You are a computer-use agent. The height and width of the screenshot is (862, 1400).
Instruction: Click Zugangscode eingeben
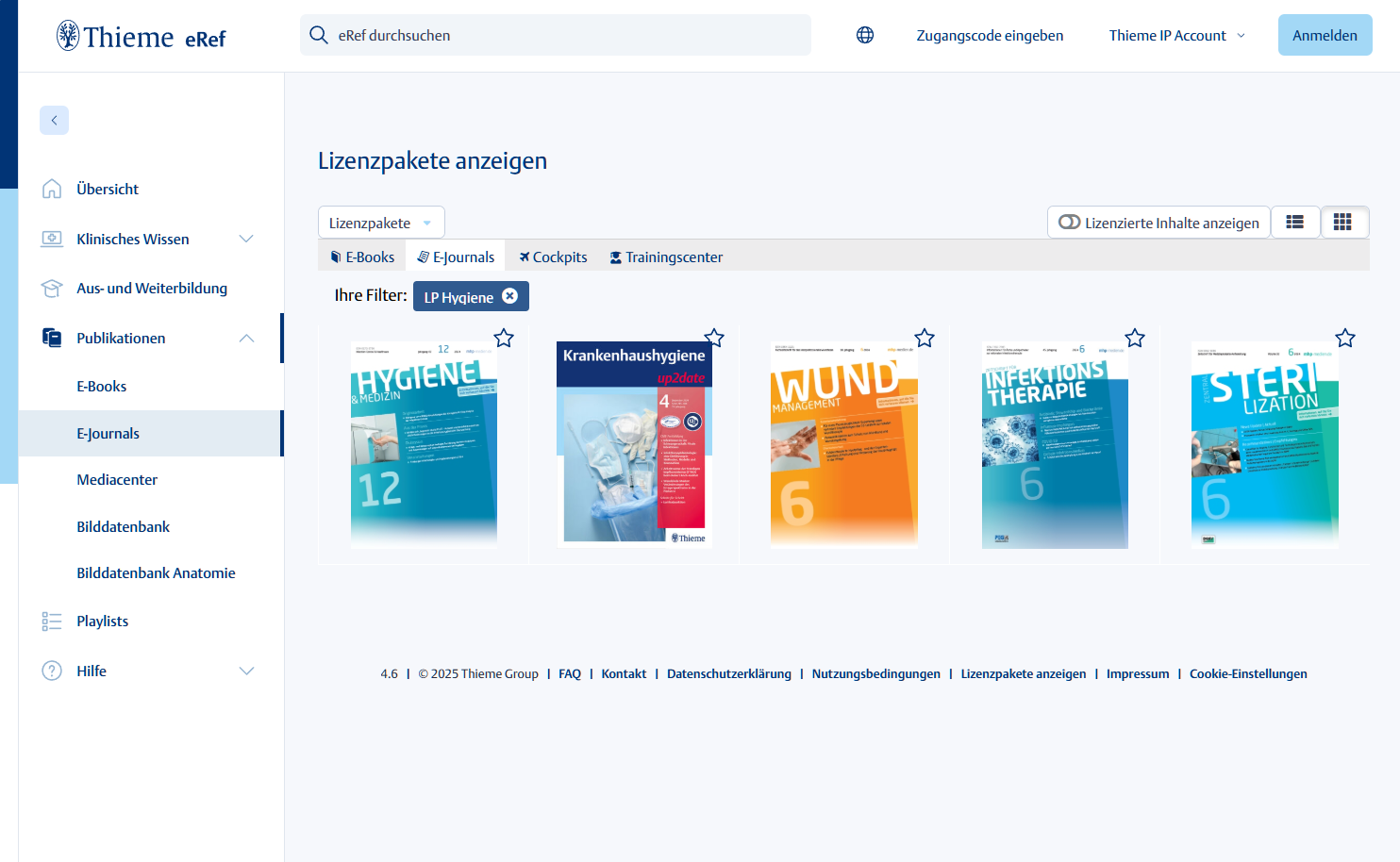(990, 36)
